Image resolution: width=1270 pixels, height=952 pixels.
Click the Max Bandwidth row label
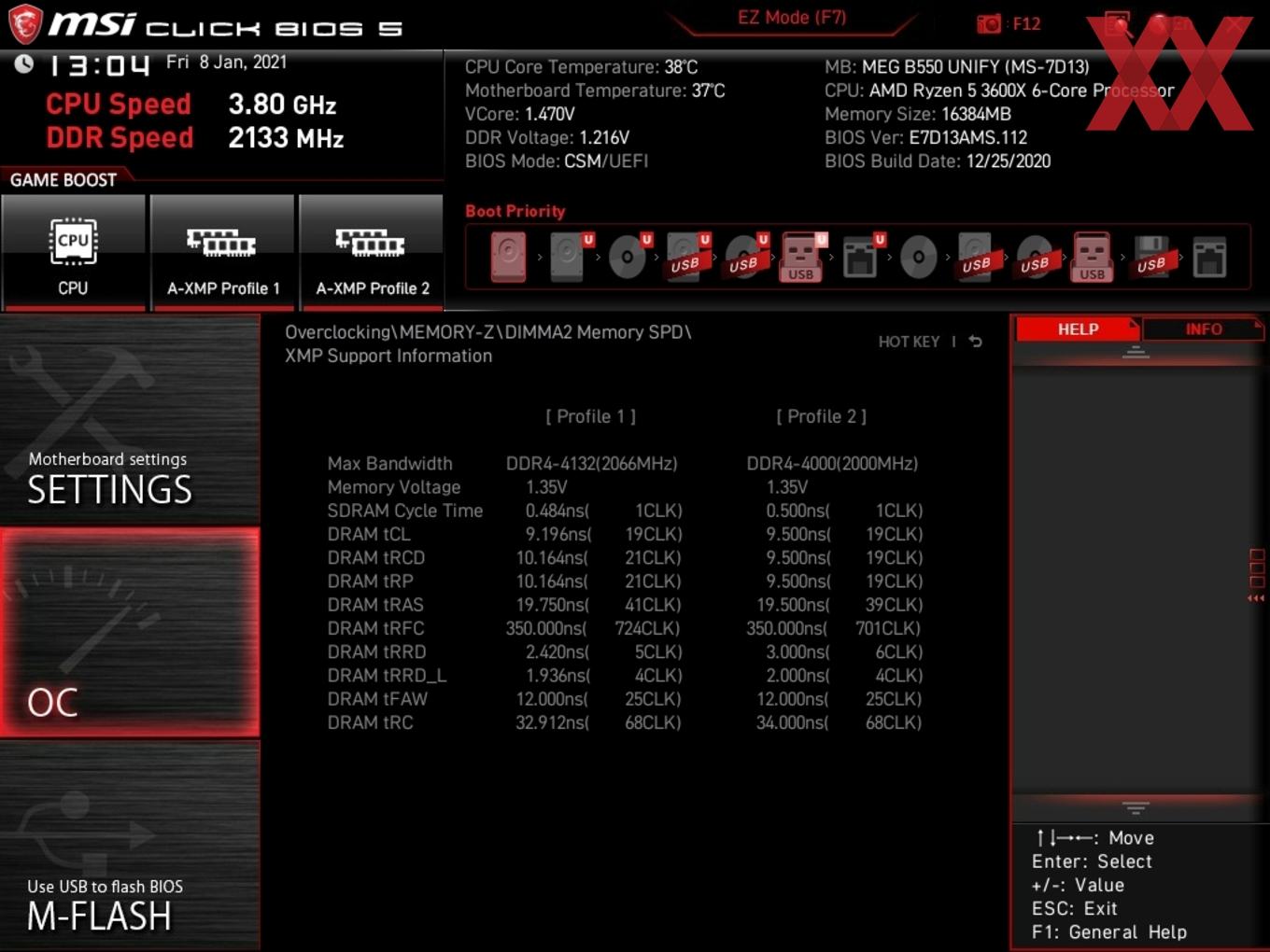pyautogui.click(x=389, y=464)
